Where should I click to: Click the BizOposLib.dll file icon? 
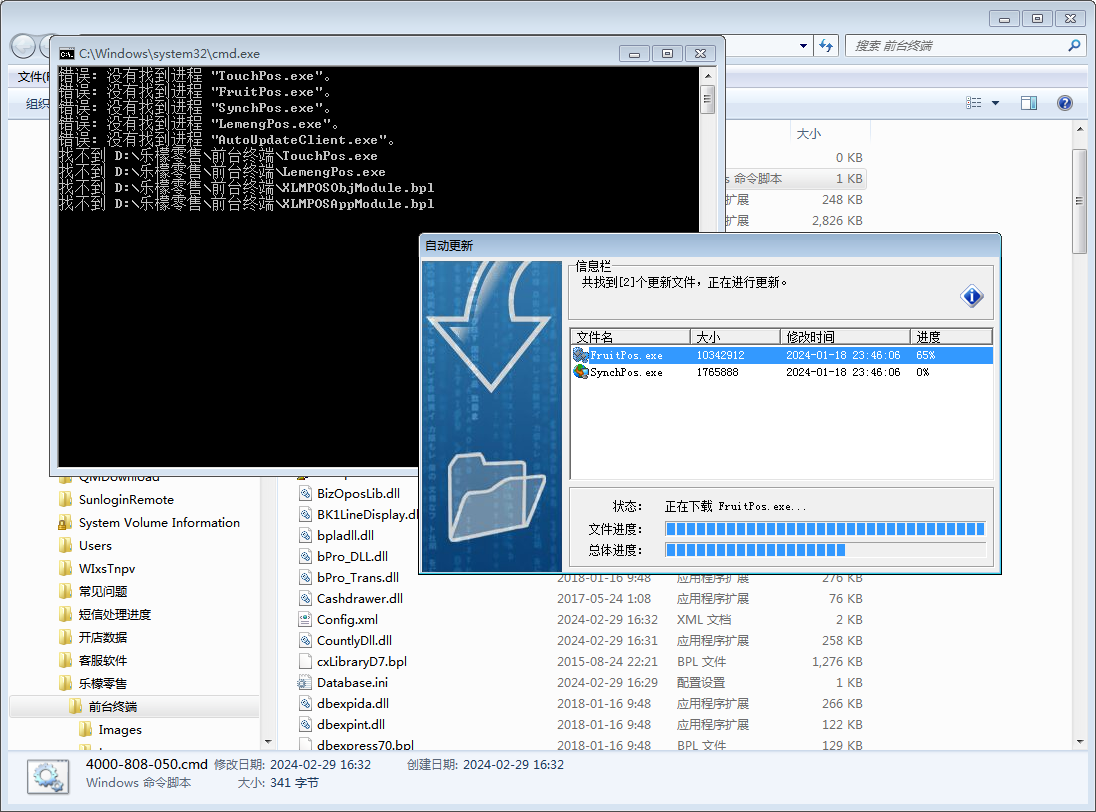click(305, 493)
